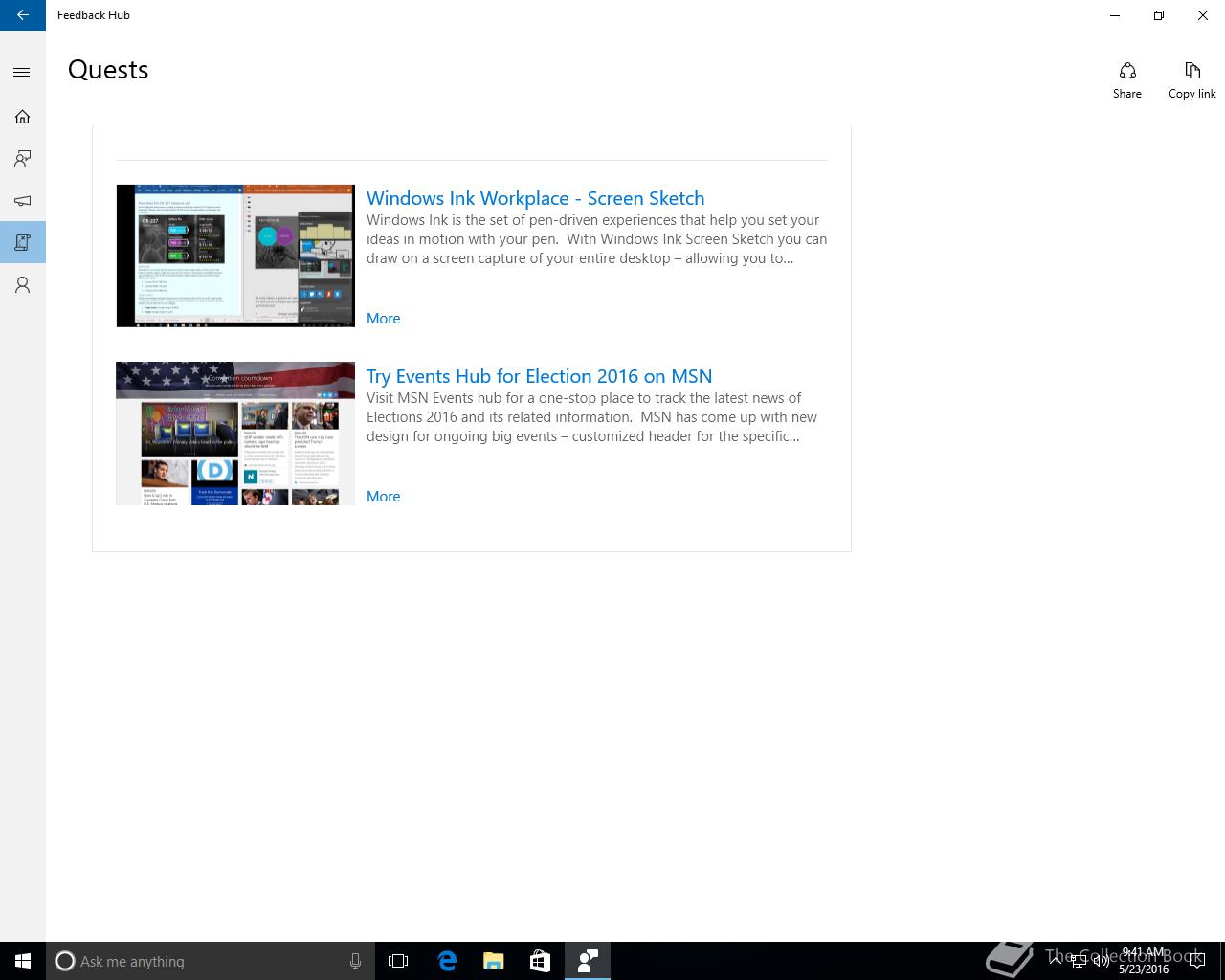Image resolution: width=1225 pixels, height=980 pixels.
Task: Open the Windows Start menu
Action: tap(23, 961)
